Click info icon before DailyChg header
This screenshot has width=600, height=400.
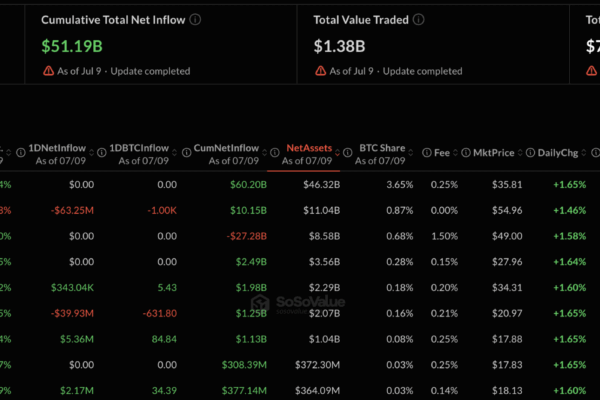[530, 153]
